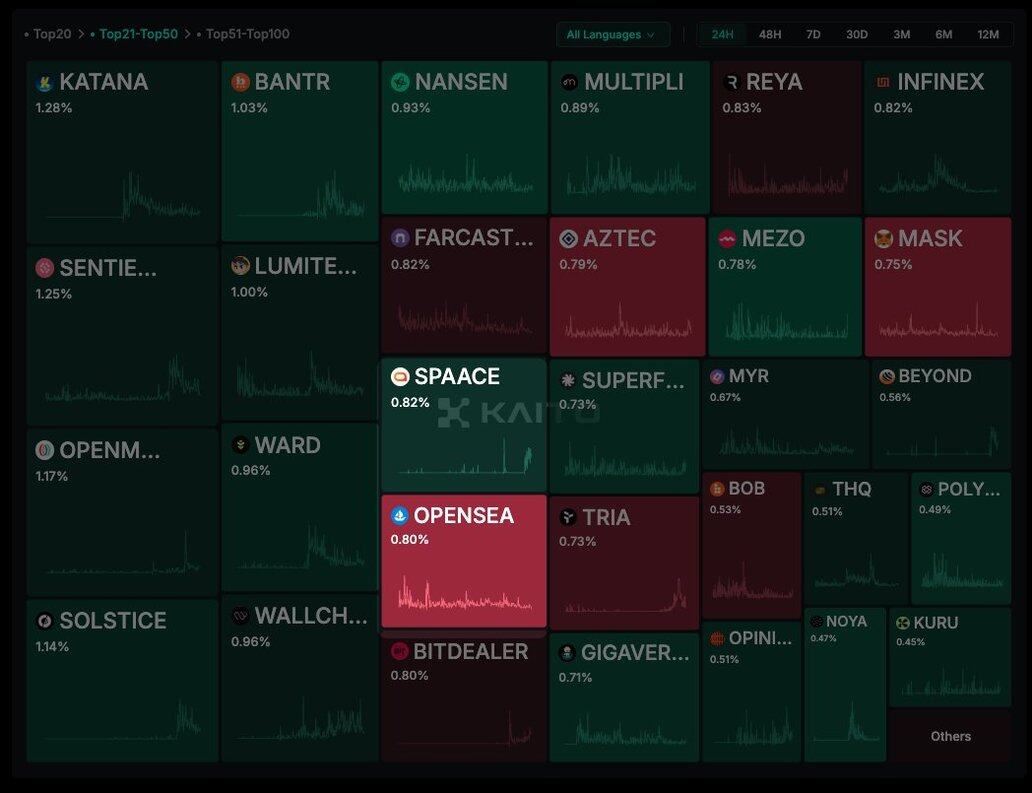Select the 7D time range
Image resolution: width=1032 pixels, height=793 pixels.
(x=813, y=35)
